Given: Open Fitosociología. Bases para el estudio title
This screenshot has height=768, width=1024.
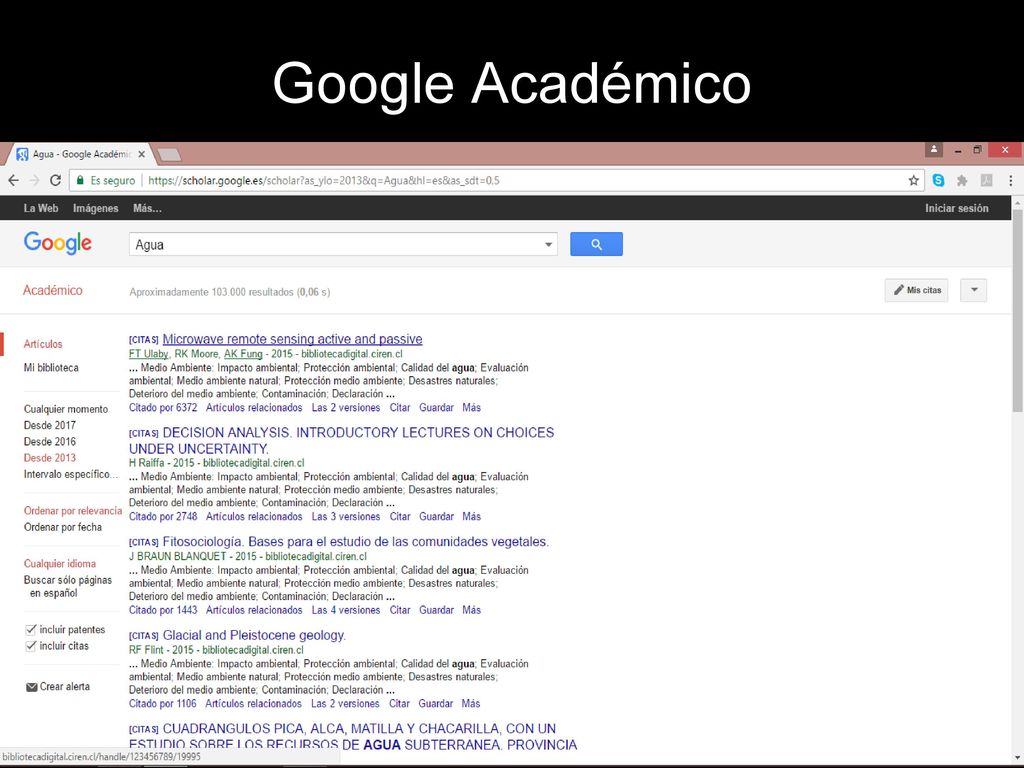Looking at the screenshot, I should click(x=356, y=541).
